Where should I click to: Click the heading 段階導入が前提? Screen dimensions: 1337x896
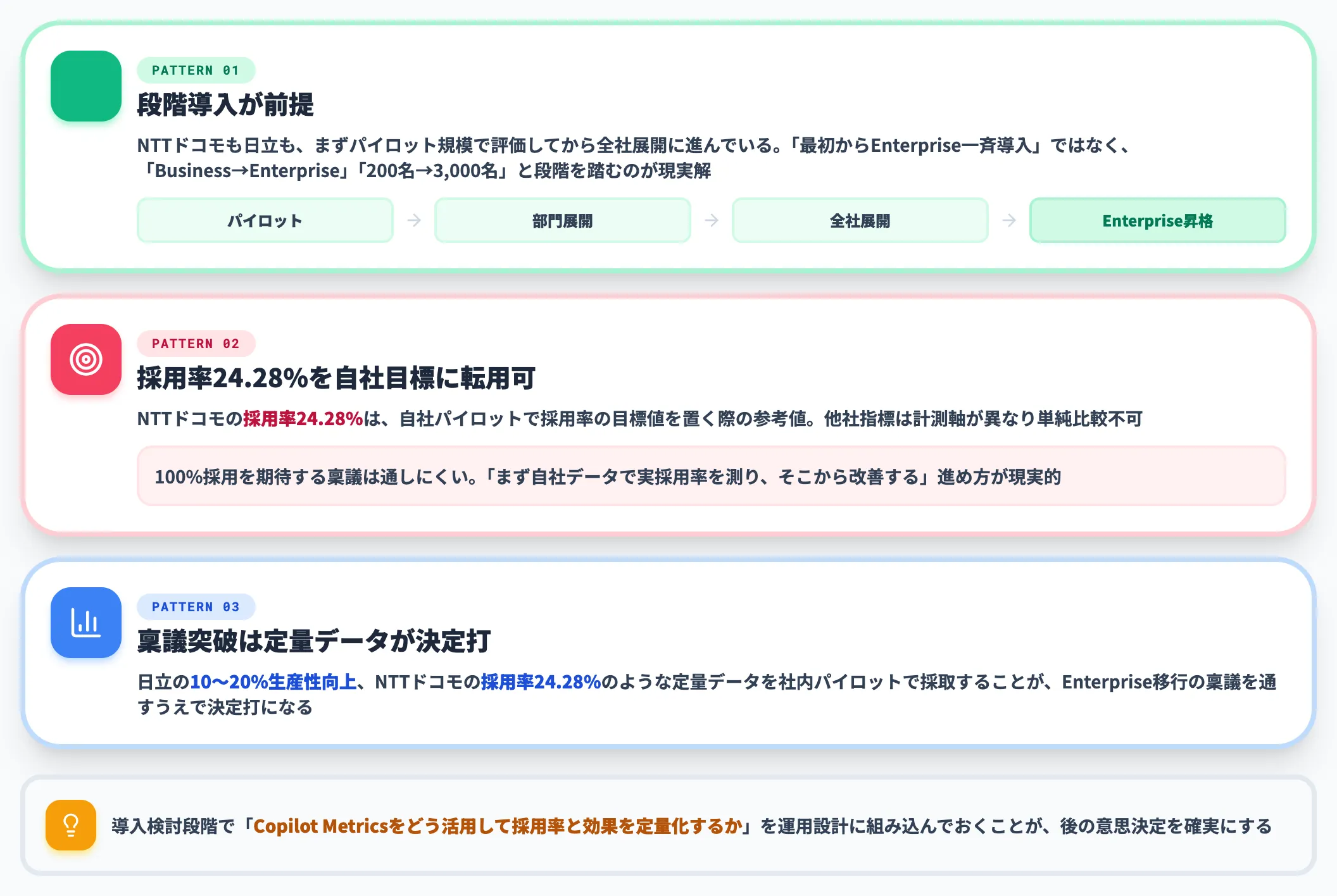coord(225,104)
